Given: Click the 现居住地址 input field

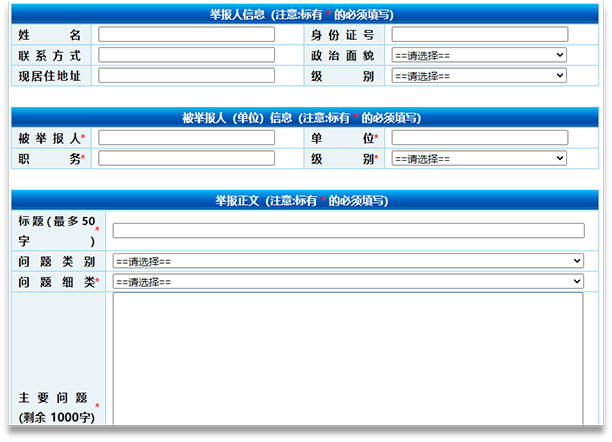Looking at the screenshot, I should tap(186, 75).
